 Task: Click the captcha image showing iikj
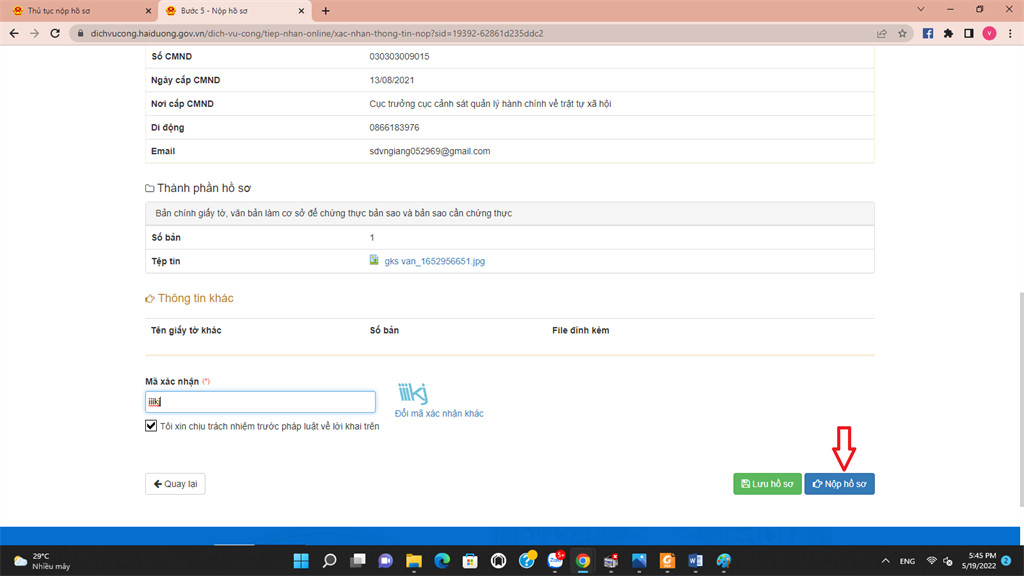click(x=413, y=393)
